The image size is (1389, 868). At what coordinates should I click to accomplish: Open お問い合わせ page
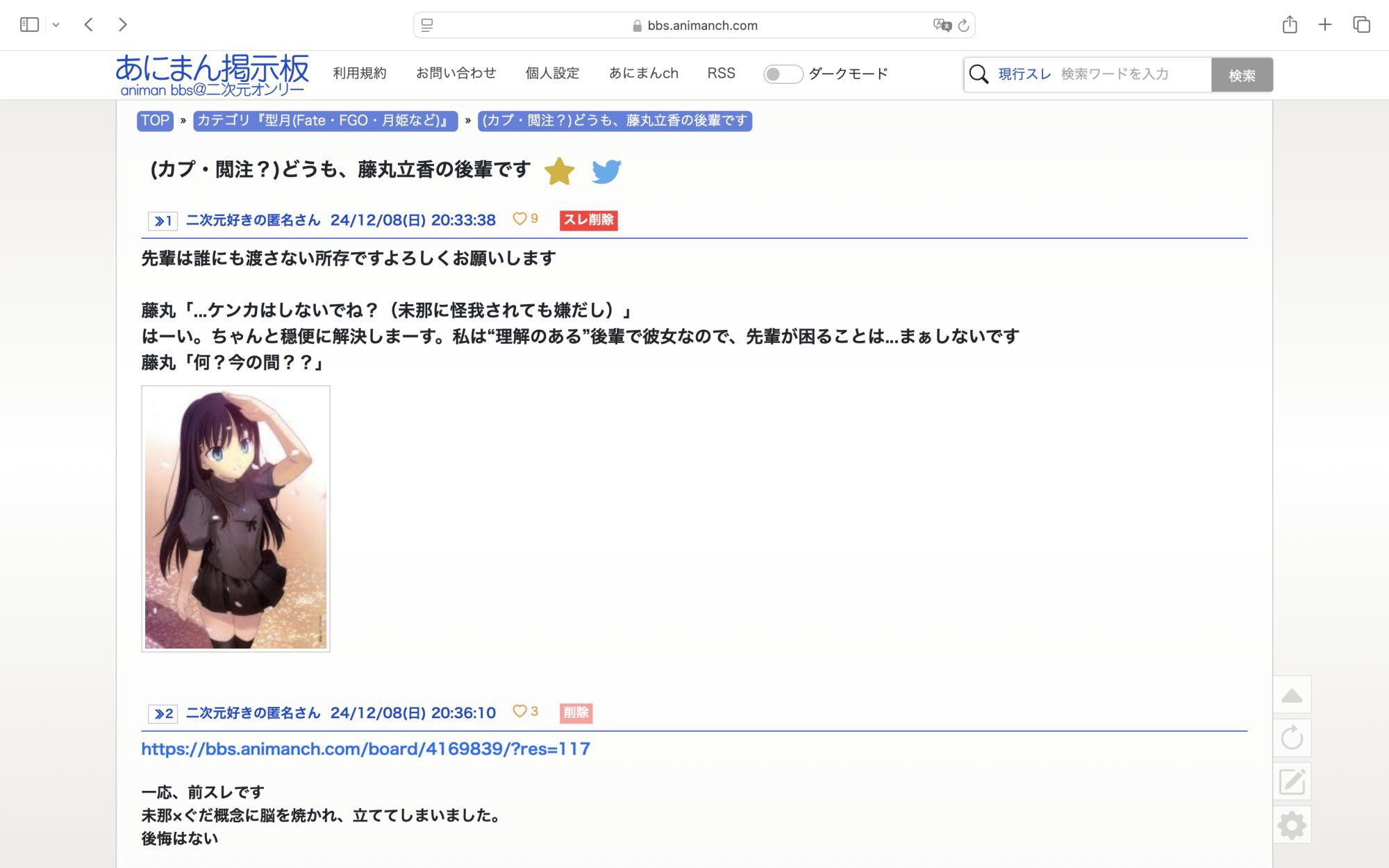[x=456, y=74]
